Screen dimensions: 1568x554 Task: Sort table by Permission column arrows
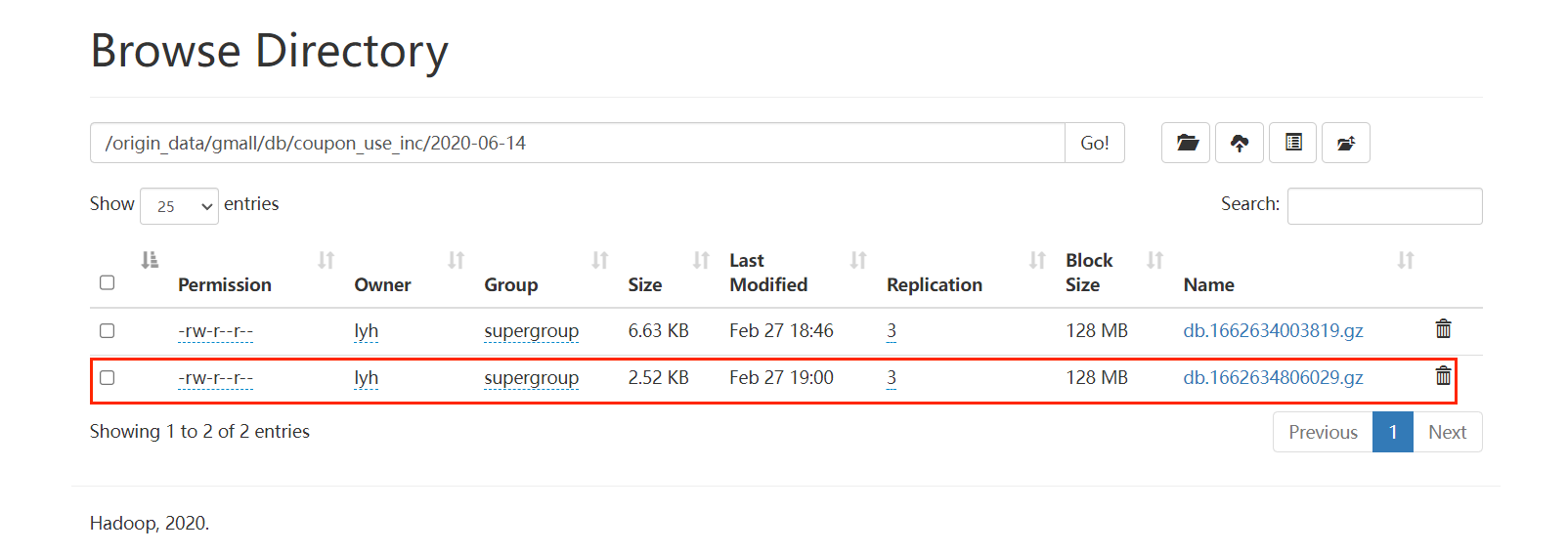click(x=326, y=261)
